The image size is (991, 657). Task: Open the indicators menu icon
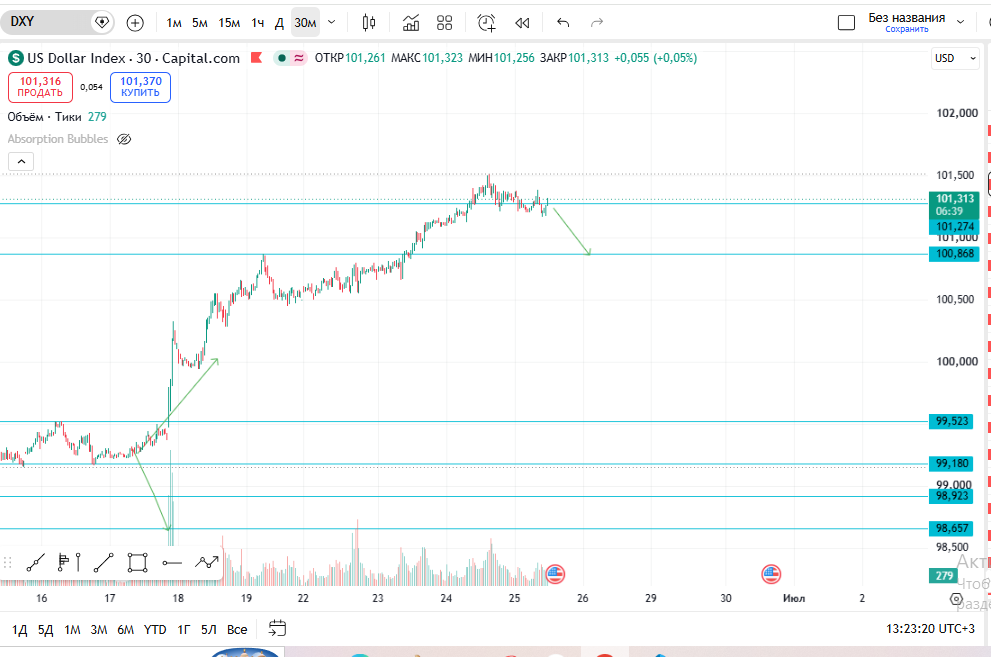[x=411, y=23]
